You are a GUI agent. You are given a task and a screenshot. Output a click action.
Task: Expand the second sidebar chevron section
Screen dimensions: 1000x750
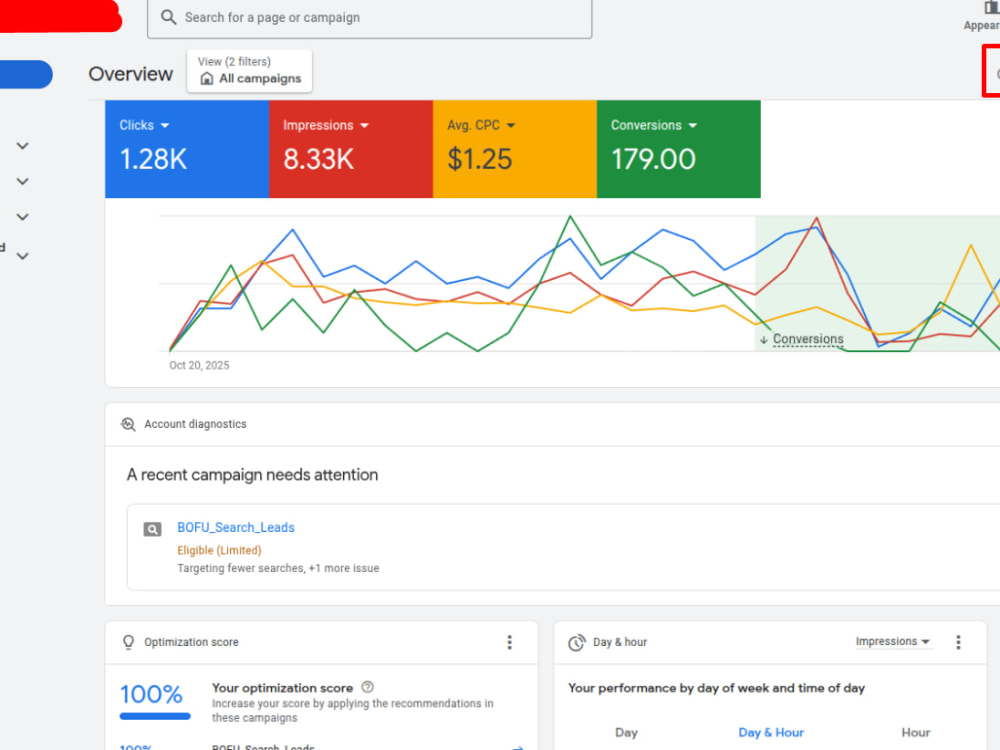click(x=22, y=182)
